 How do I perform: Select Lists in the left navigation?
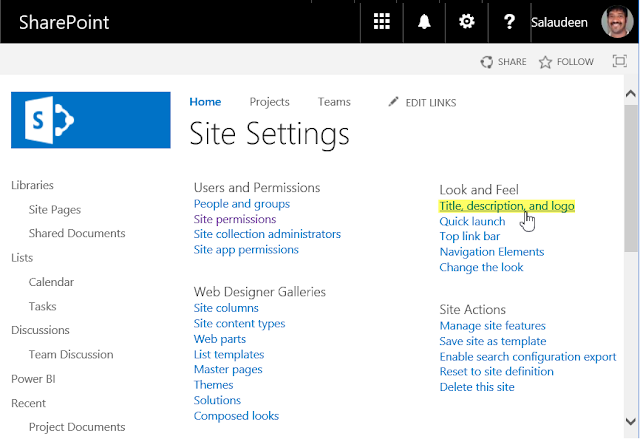[22, 258]
